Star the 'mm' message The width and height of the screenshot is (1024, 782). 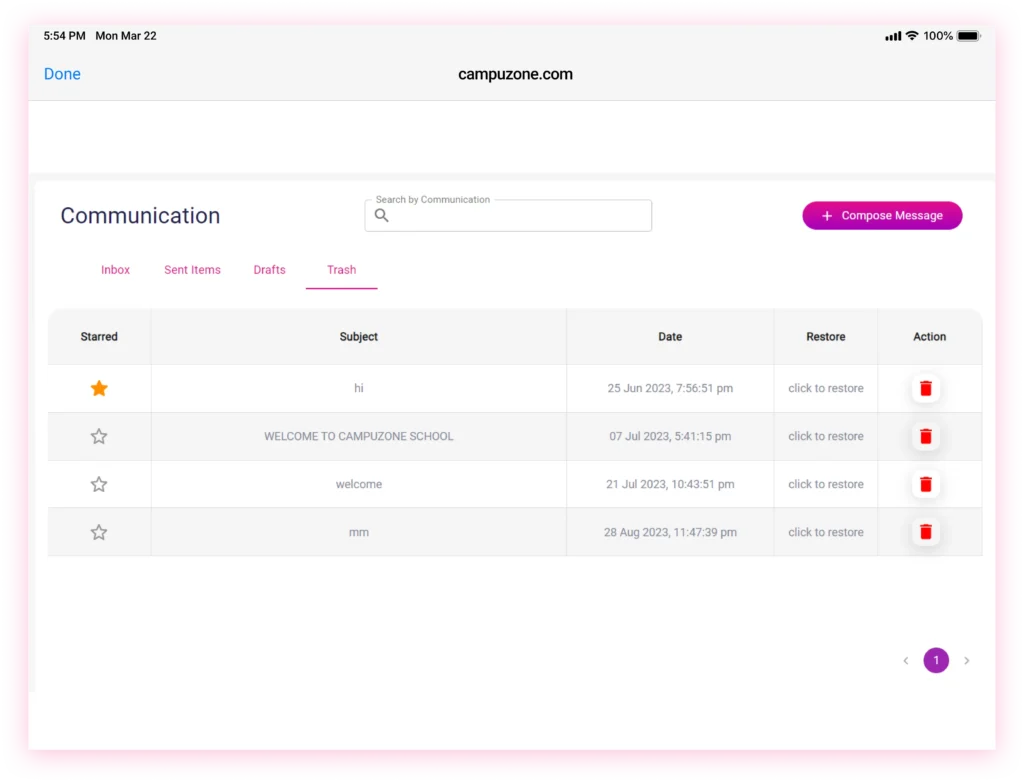[x=99, y=533]
